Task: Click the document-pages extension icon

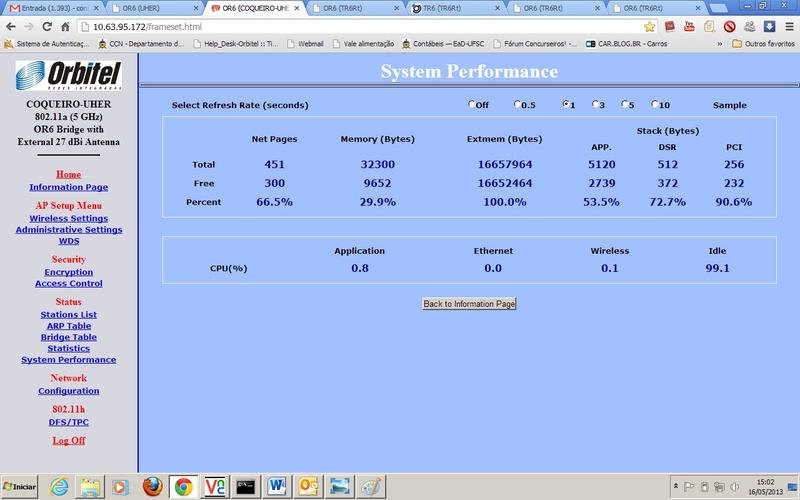Action: pos(709,27)
